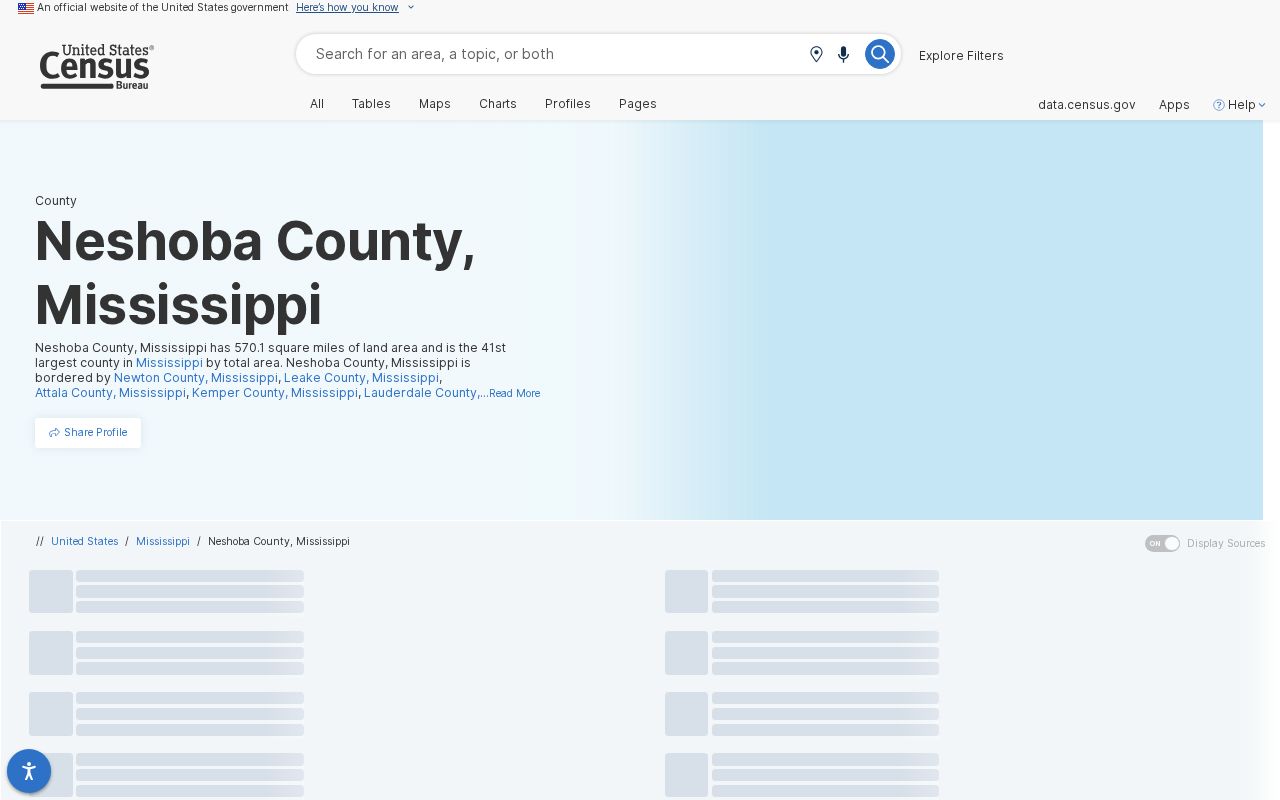Expand description with Read More

coord(514,394)
